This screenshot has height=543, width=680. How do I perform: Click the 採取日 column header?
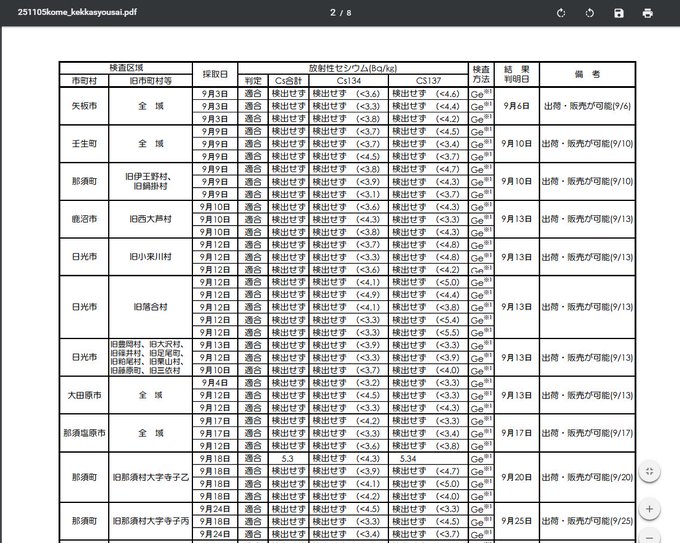coord(215,74)
